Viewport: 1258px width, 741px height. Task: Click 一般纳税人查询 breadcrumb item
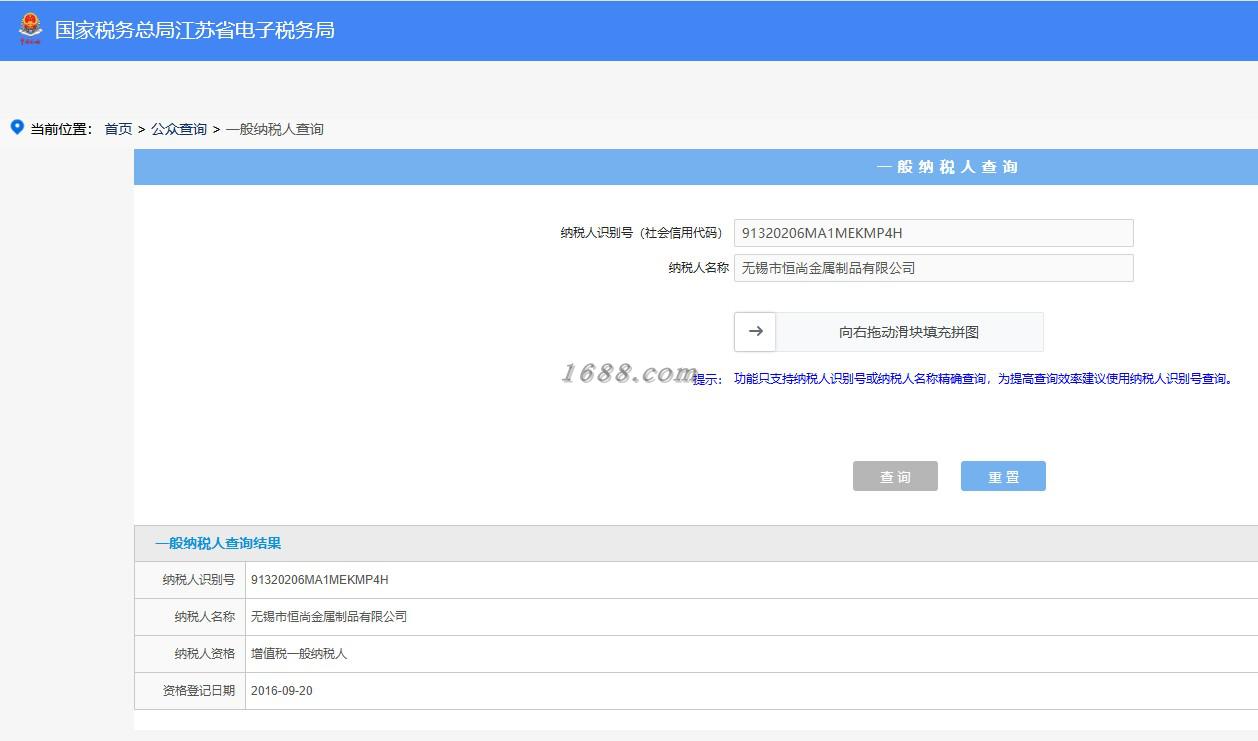click(x=274, y=129)
